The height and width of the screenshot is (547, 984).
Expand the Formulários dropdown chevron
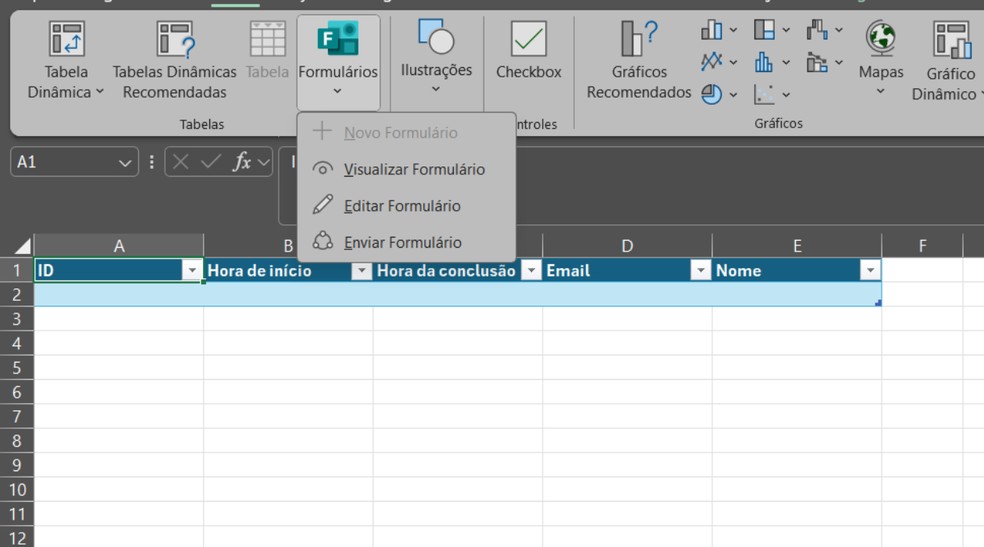click(338, 91)
